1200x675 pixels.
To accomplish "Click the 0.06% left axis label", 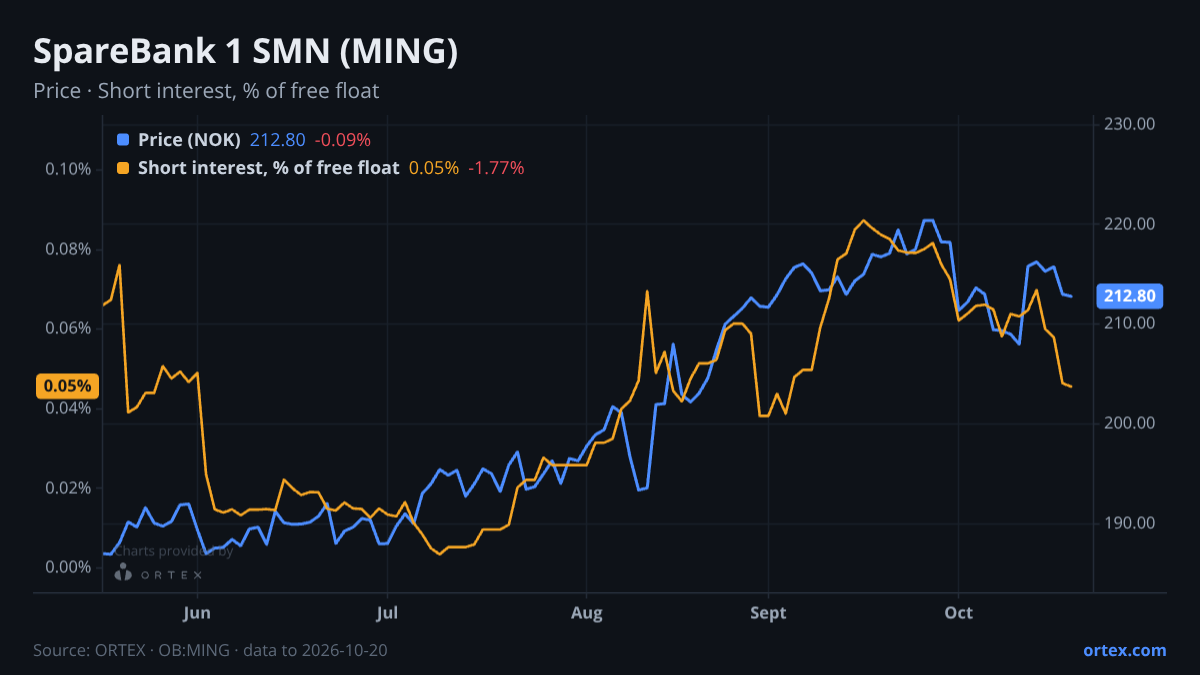I will point(68,328).
